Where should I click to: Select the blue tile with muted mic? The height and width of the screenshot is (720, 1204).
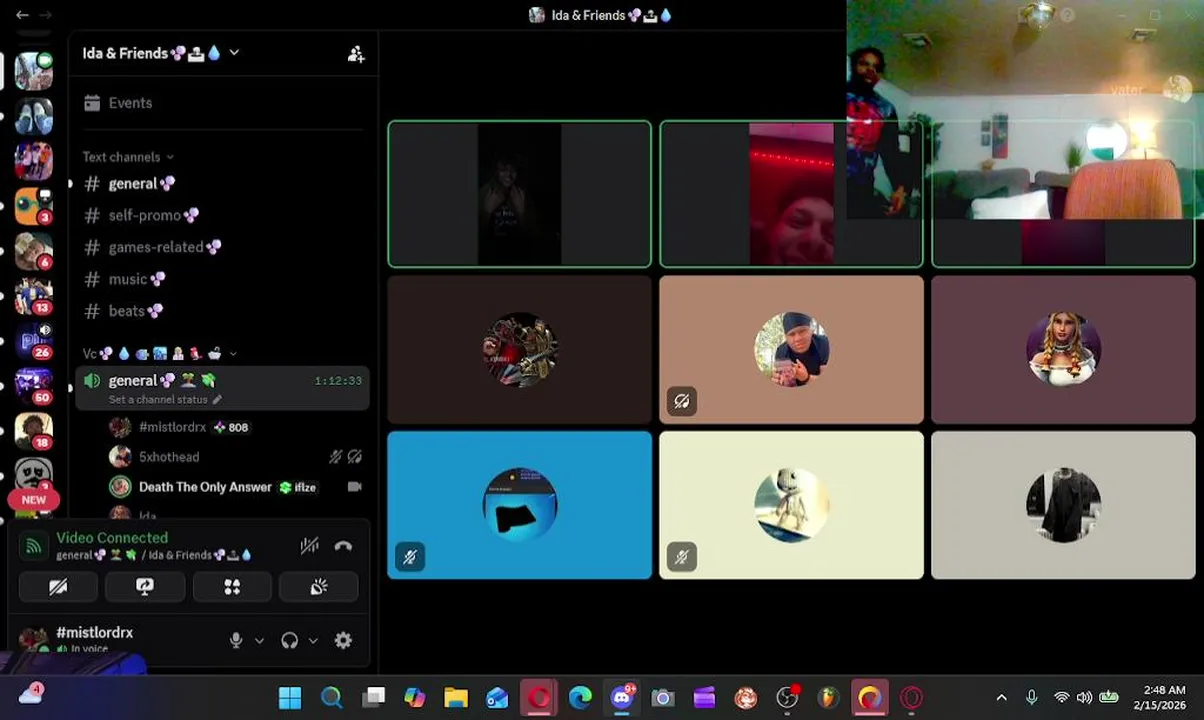tap(519, 505)
